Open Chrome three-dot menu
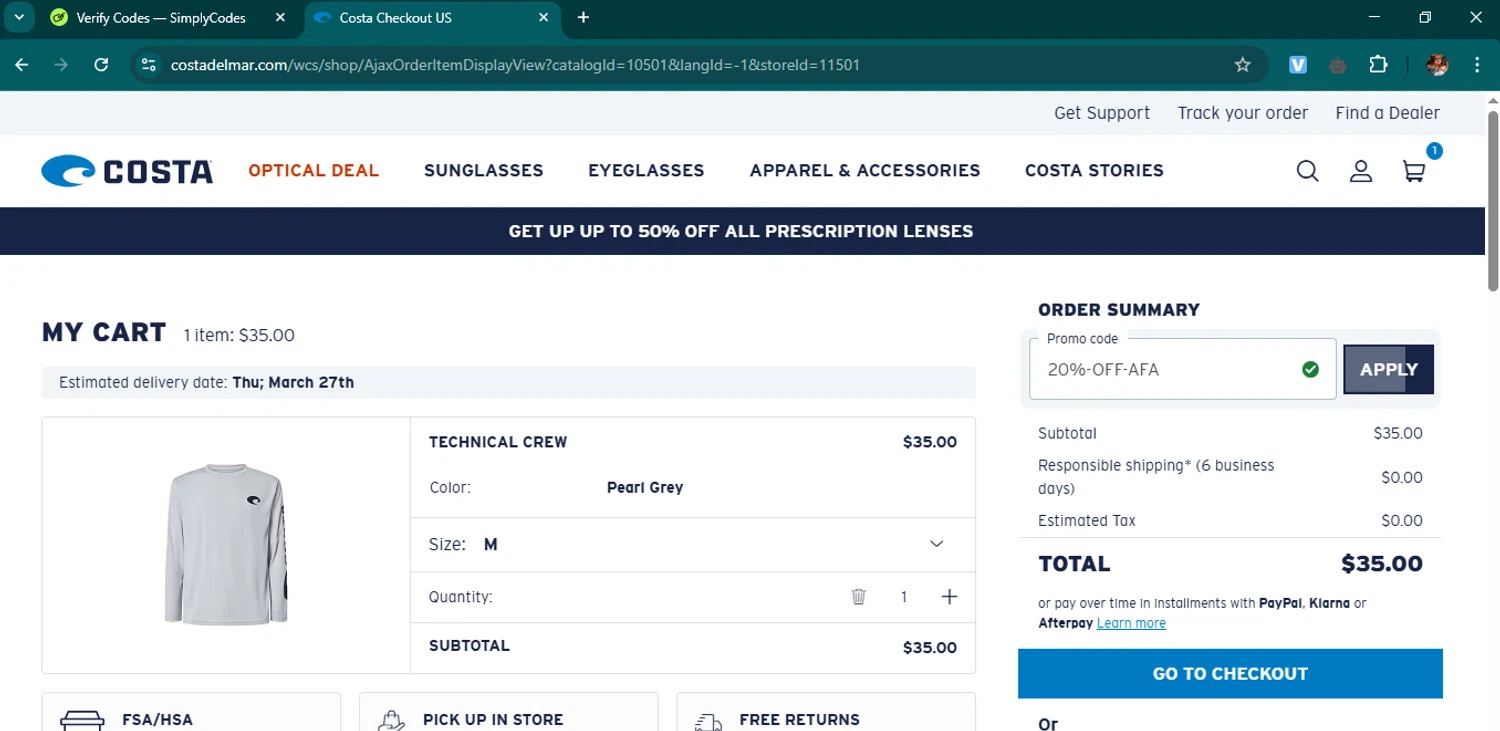1500x731 pixels. click(x=1477, y=65)
